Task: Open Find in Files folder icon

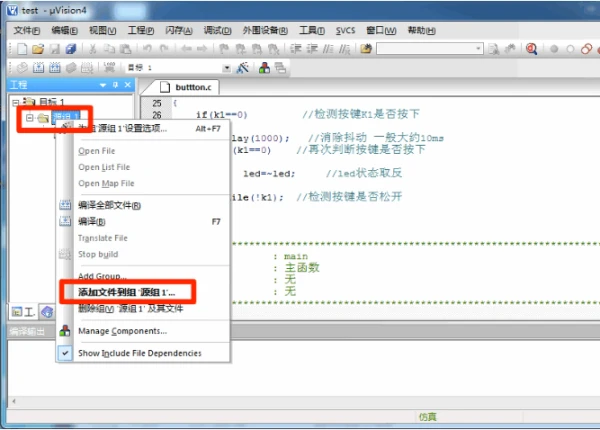Action: 366,49
